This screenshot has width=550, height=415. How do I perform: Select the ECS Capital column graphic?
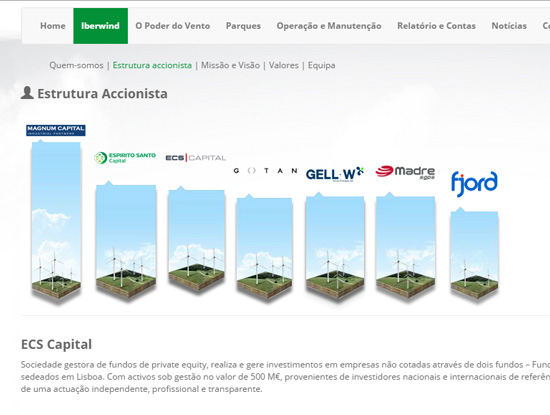pyautogui.click(x=196, y=239)
